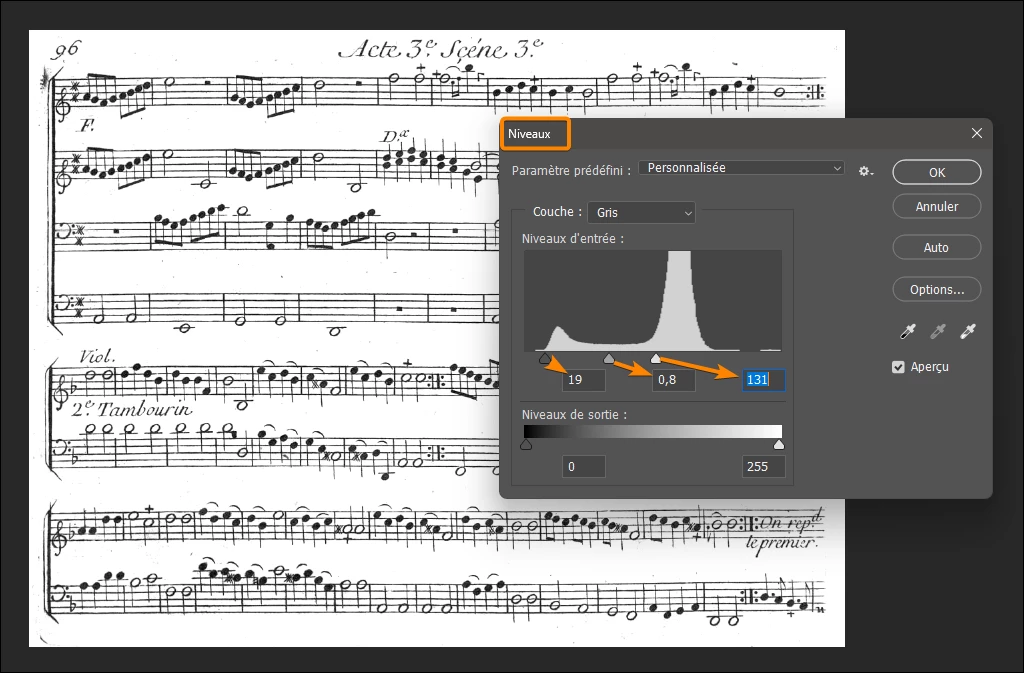Click the output field showing 255

tap(763, 467)
